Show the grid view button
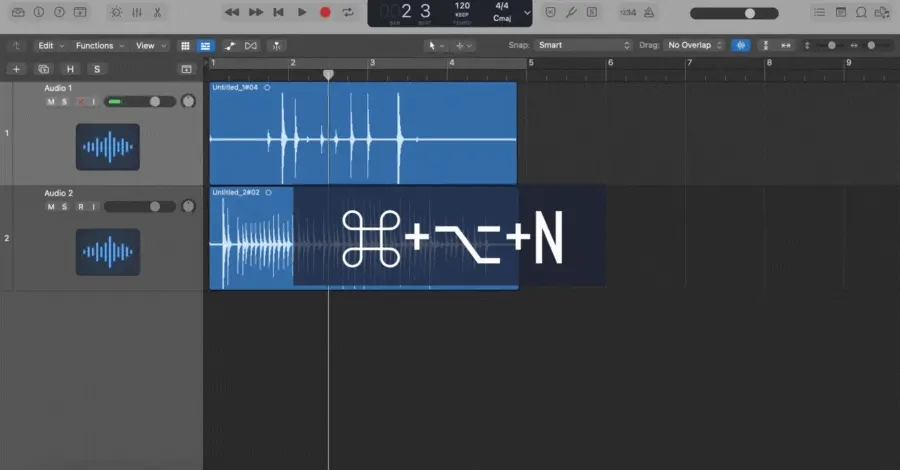The height and width of the screenshot is (470, 900). click(185, 46)
